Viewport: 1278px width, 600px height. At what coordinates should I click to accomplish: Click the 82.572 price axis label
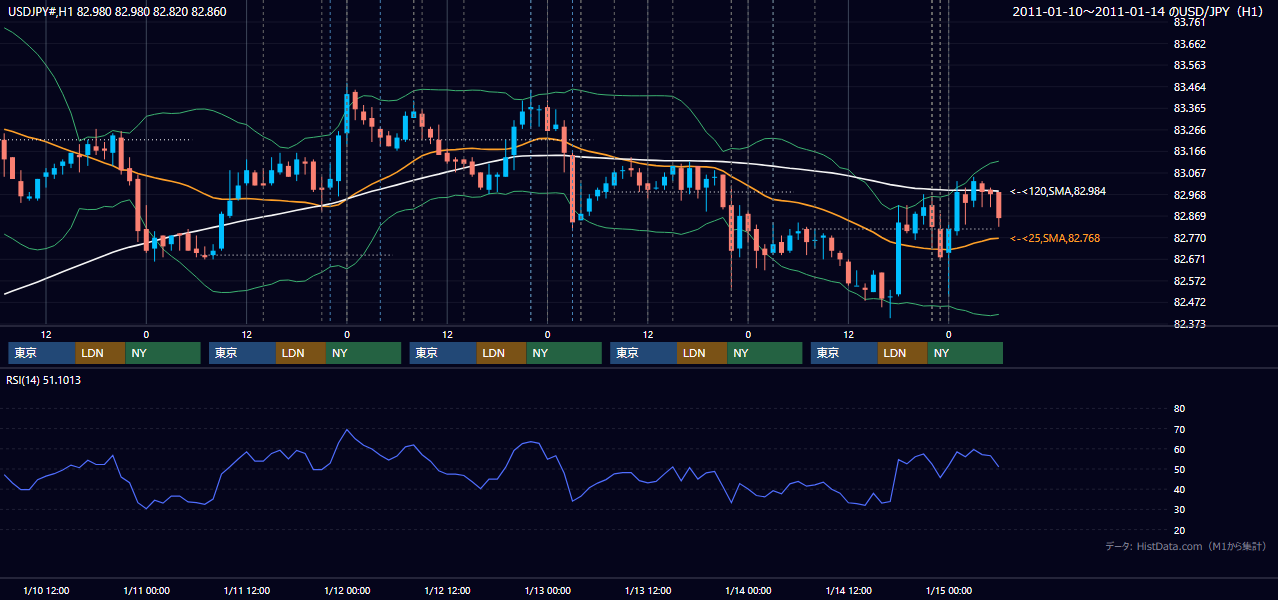[x=1190, y=281]
